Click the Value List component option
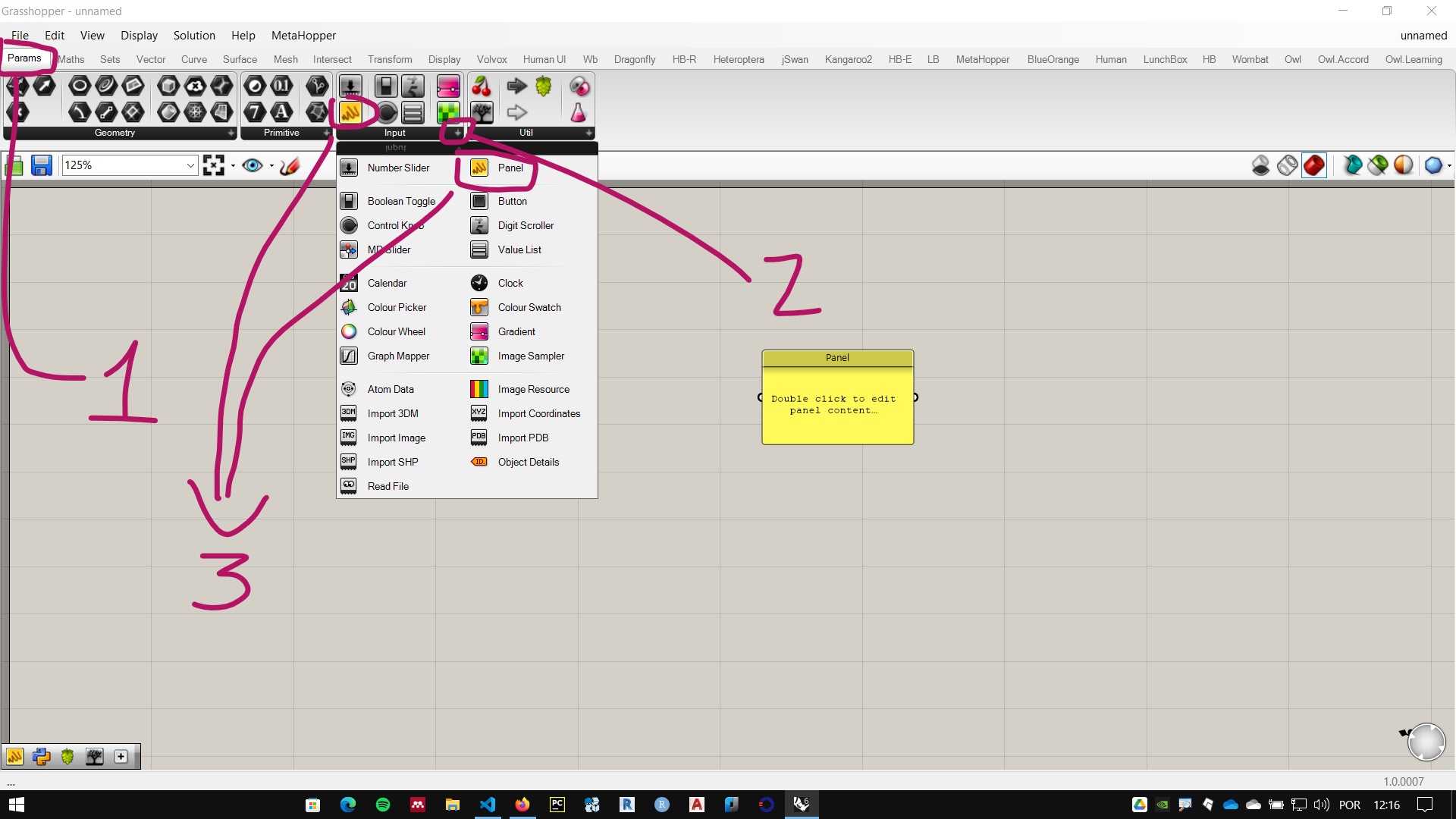 pyautogui.click(x=519, y=249)
